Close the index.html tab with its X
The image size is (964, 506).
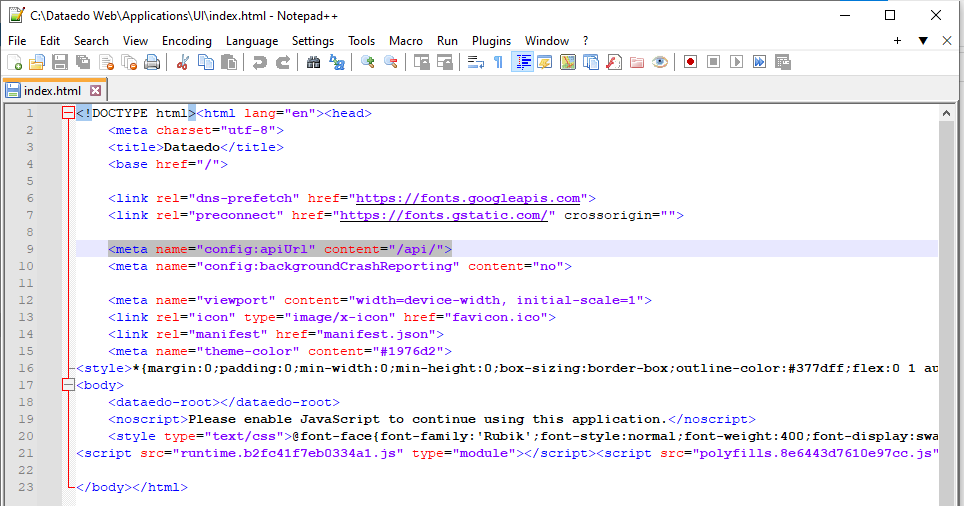coord(96,91)
